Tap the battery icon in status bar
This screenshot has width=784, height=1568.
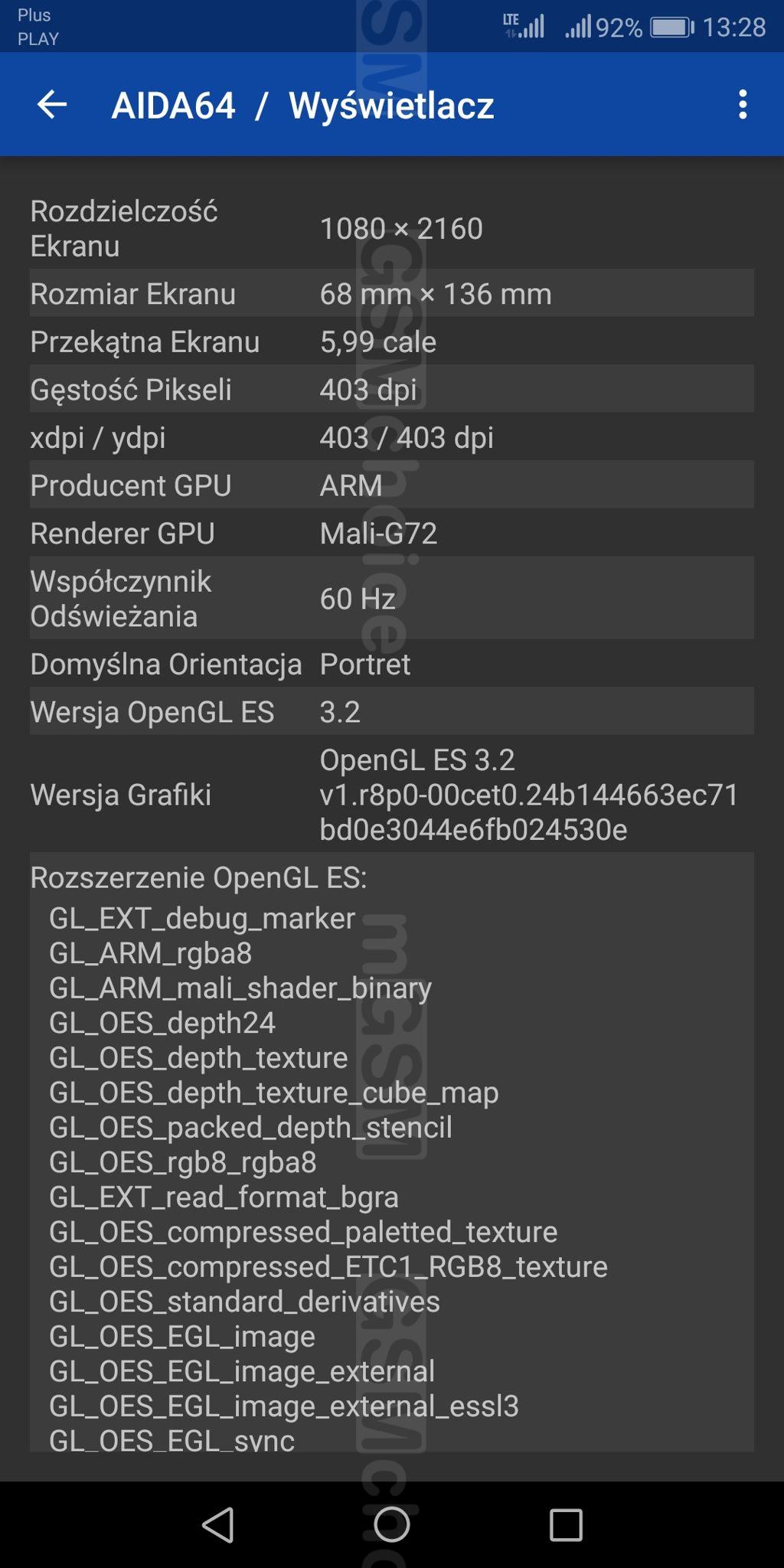tap(671, 28)
